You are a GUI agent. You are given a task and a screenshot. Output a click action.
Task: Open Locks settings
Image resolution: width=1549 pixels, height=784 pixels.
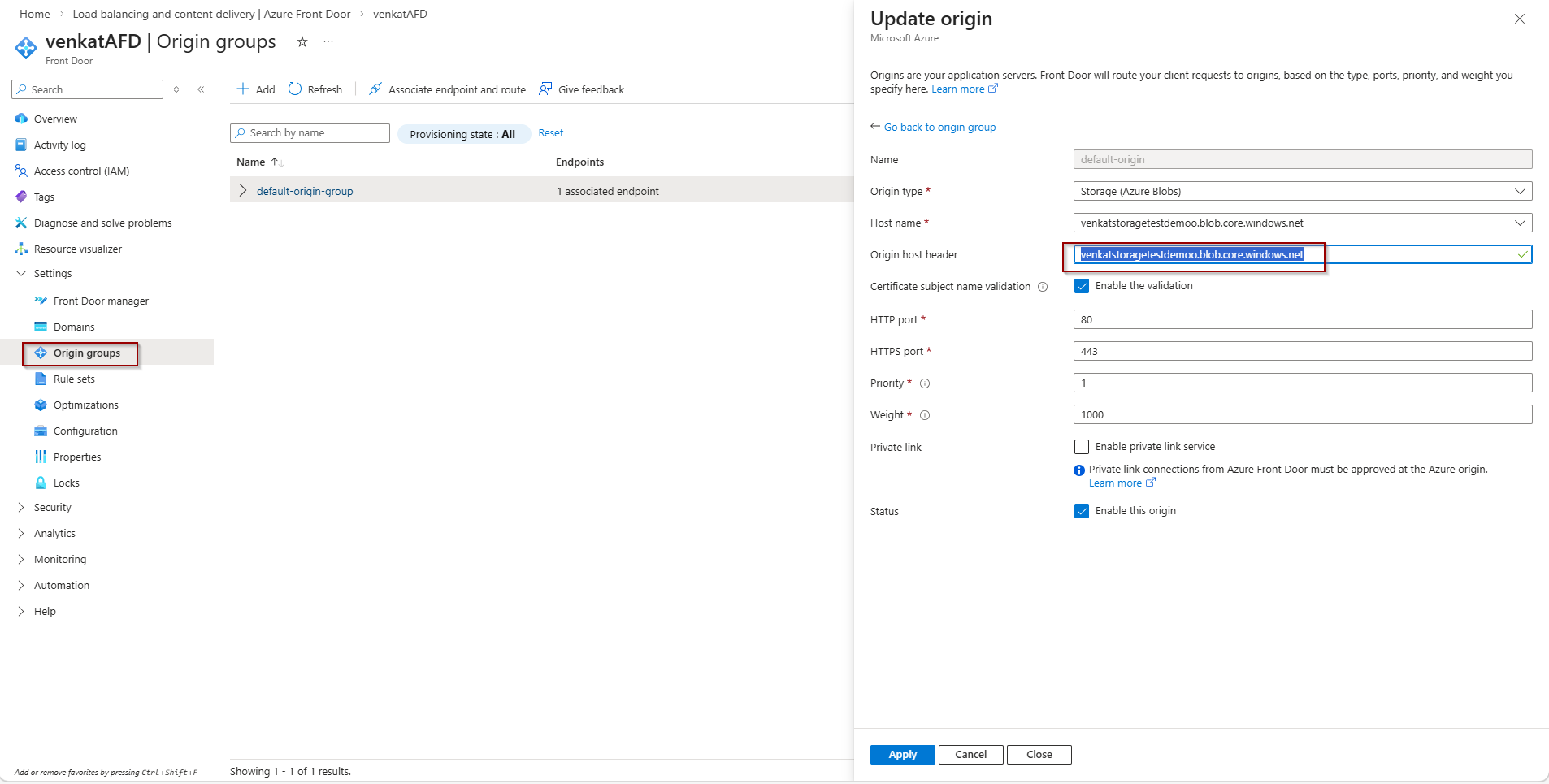pos(67,483)
